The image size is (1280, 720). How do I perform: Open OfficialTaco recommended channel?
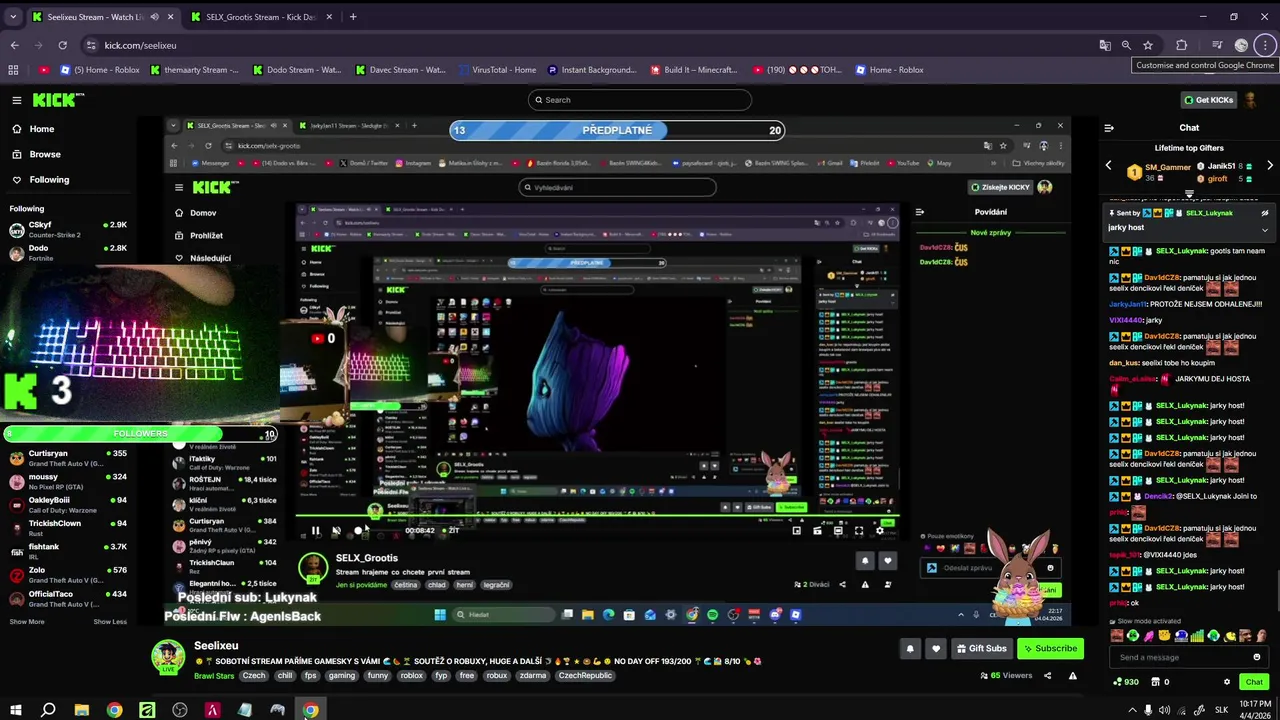pos(68,599)
